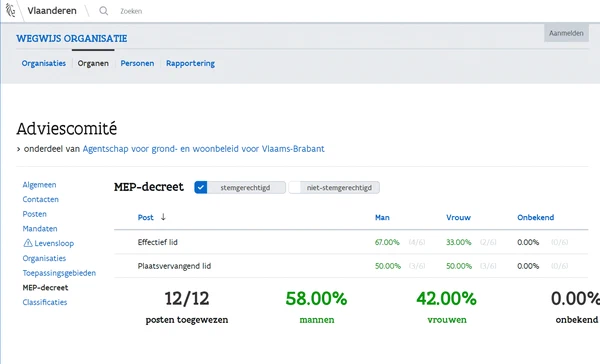This screenshot has height=364, width=600.
Task: Click the Effectief lid row label
Action: pos(158,242)
